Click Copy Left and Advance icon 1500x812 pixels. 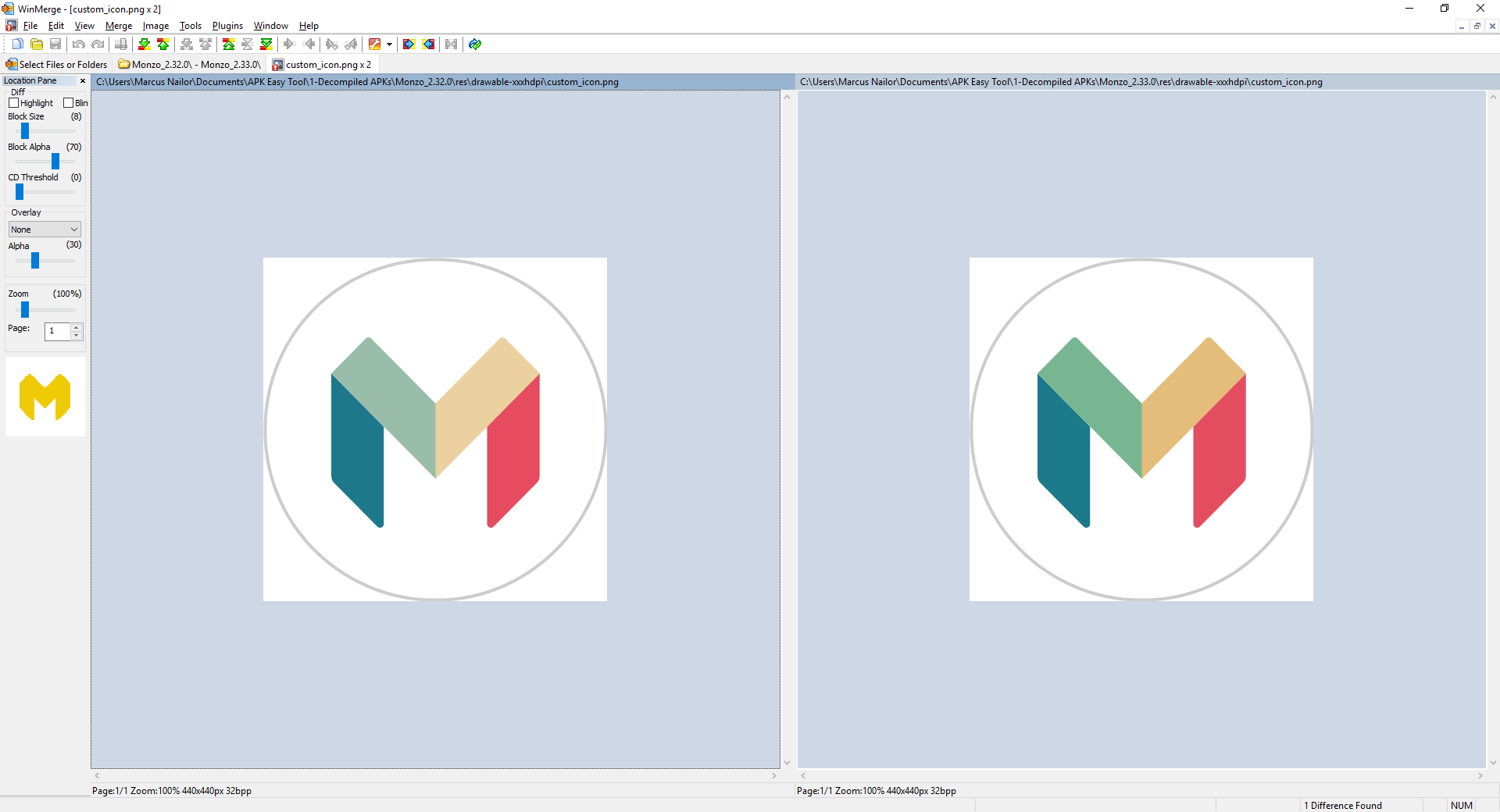(351, 45)
